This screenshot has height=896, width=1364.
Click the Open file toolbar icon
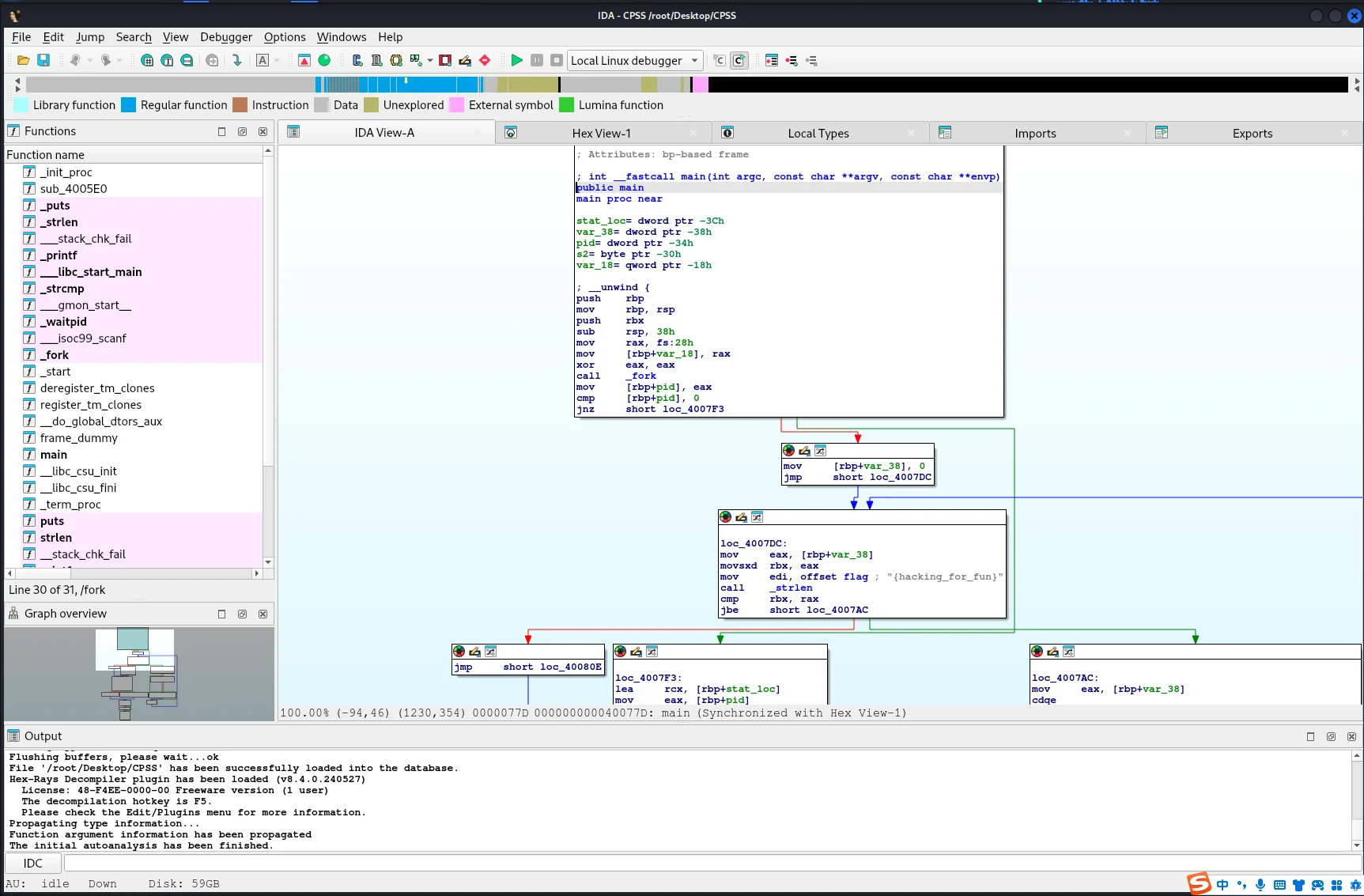(23, 61)
